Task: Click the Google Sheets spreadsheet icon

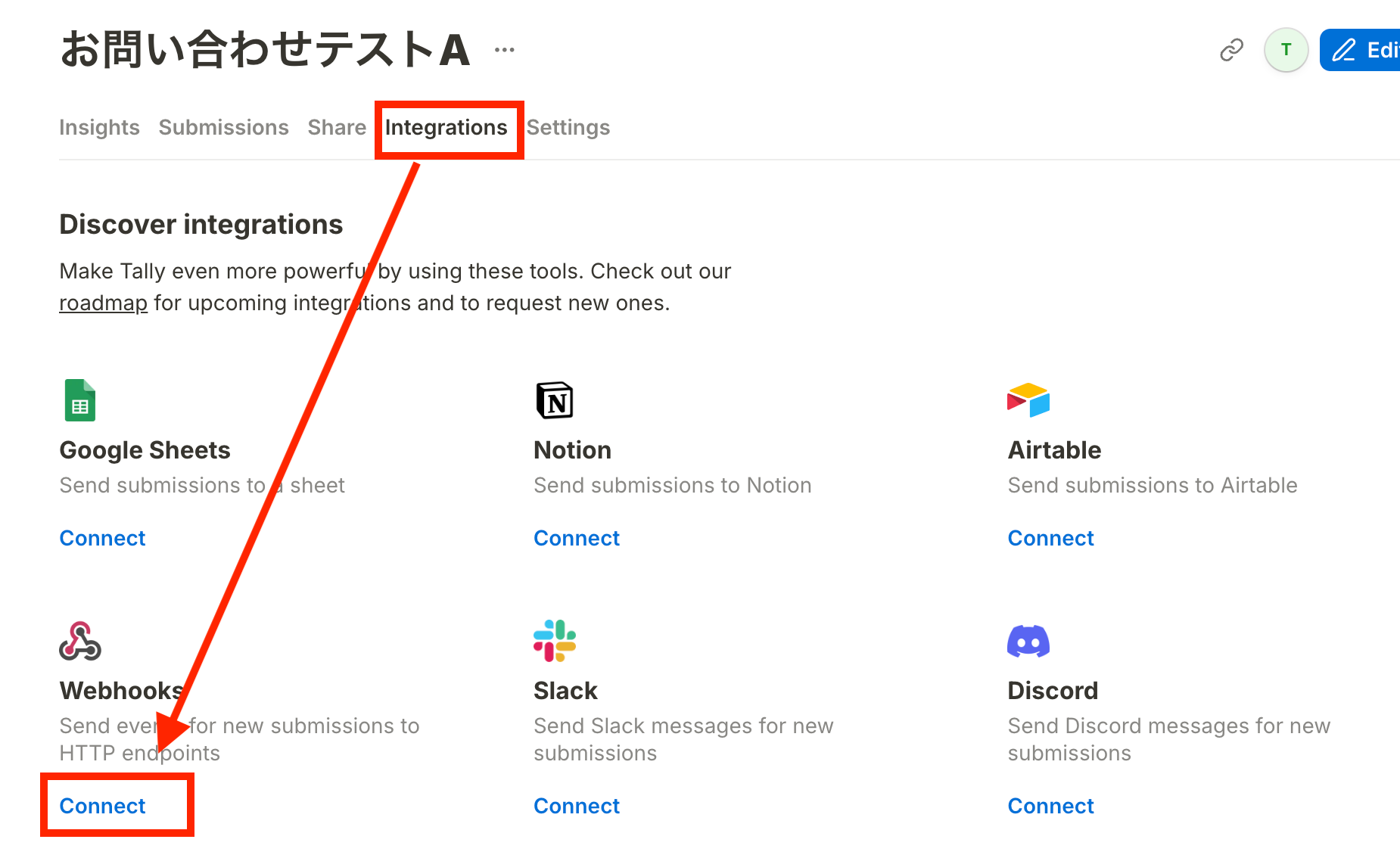Action: (x=80, y=400)
